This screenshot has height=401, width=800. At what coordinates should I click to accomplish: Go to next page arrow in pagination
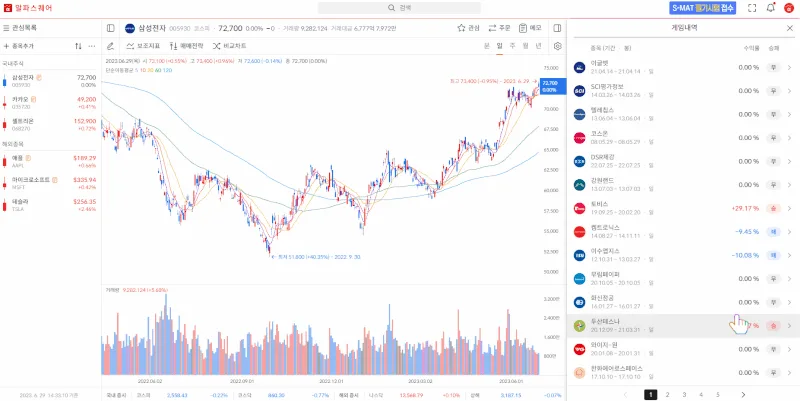click(743, 395)
